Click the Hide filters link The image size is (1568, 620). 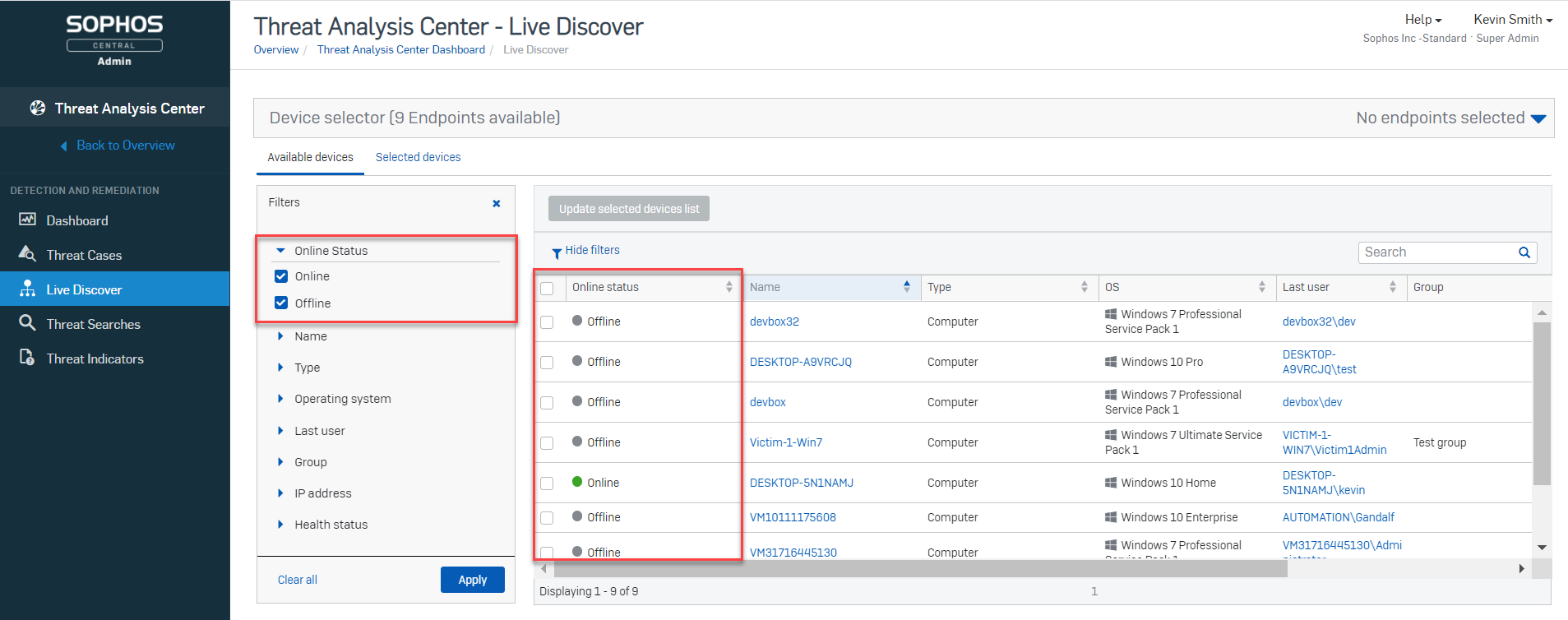pyautogui.click(x=592, y=250)
